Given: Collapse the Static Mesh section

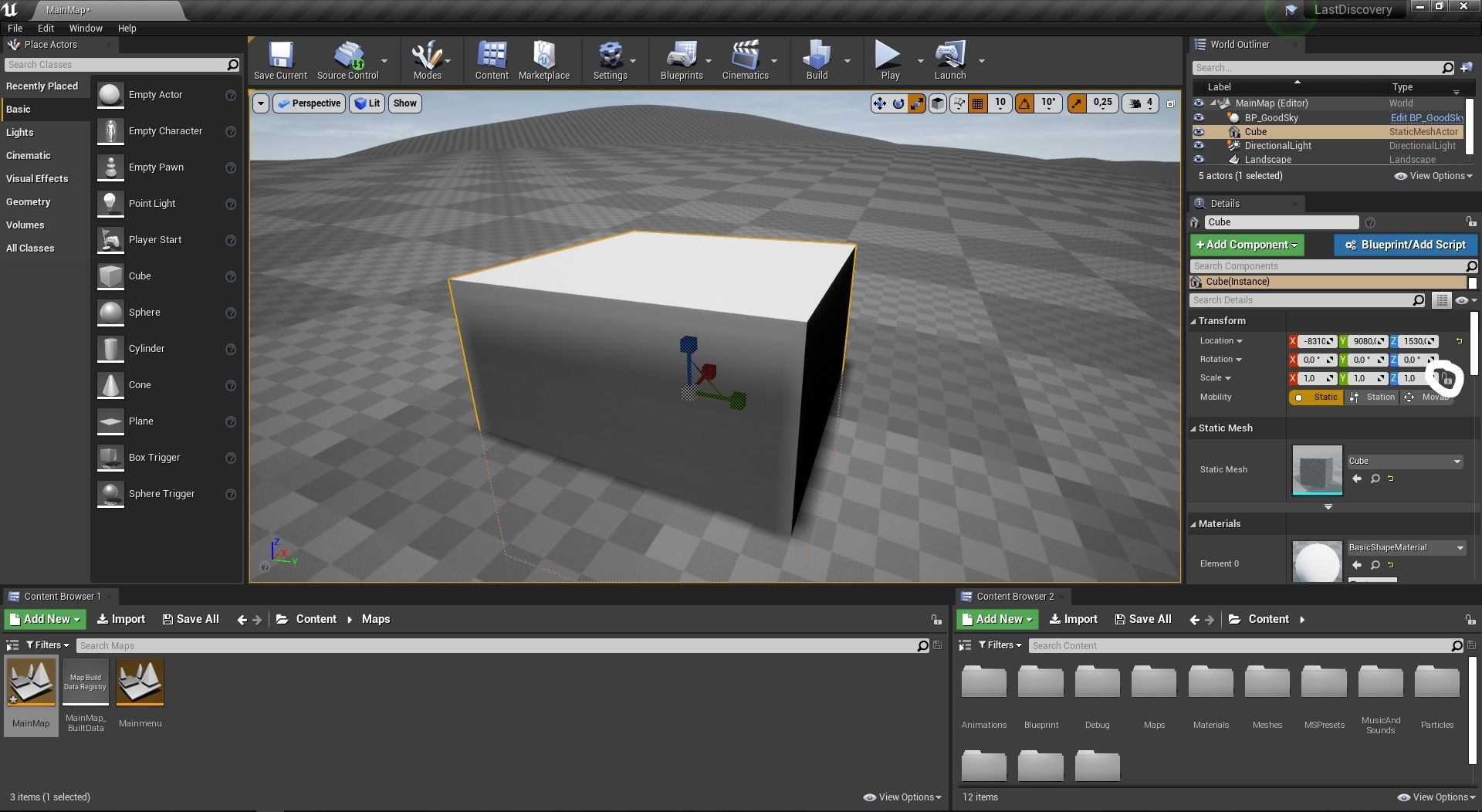Looking at the screenshot, I should 1193,429.
